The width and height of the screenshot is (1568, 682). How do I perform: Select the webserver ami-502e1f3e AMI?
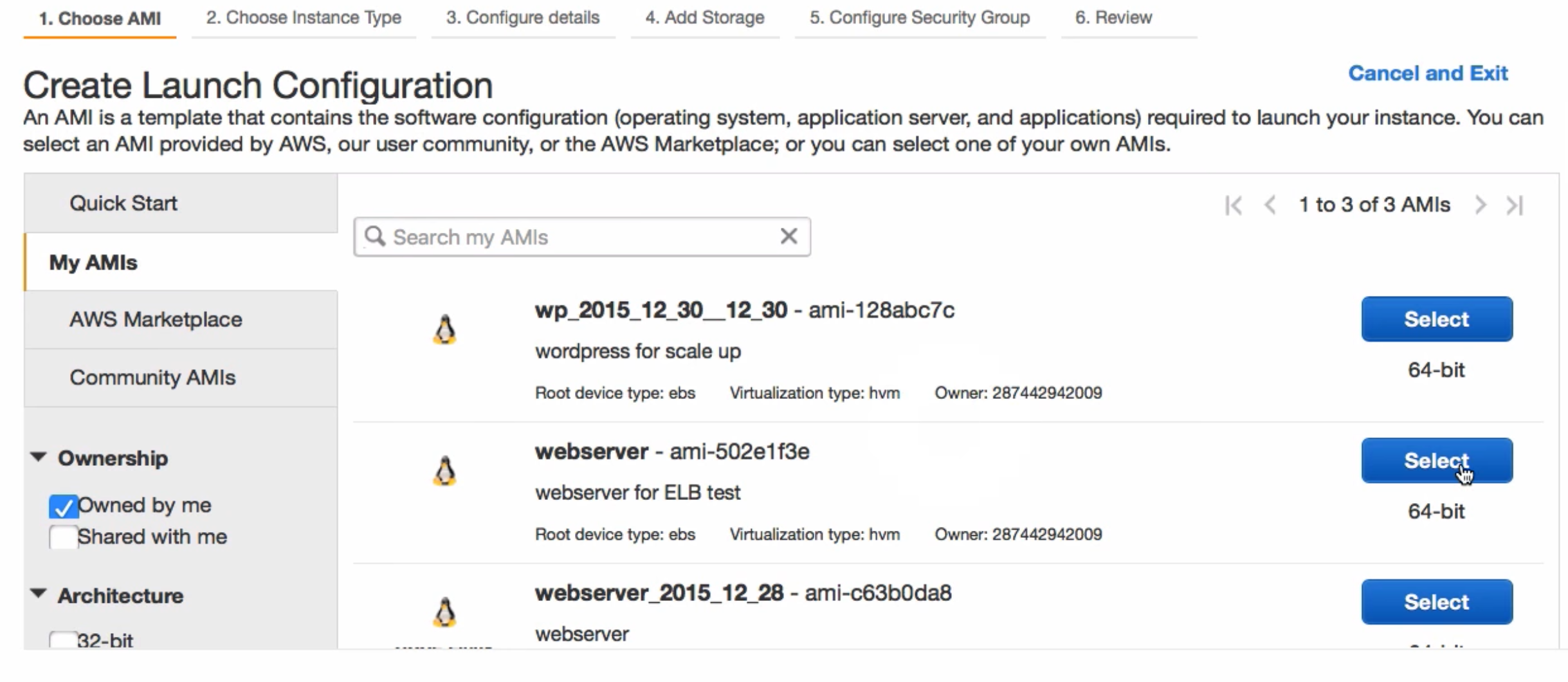[1437, 461]
